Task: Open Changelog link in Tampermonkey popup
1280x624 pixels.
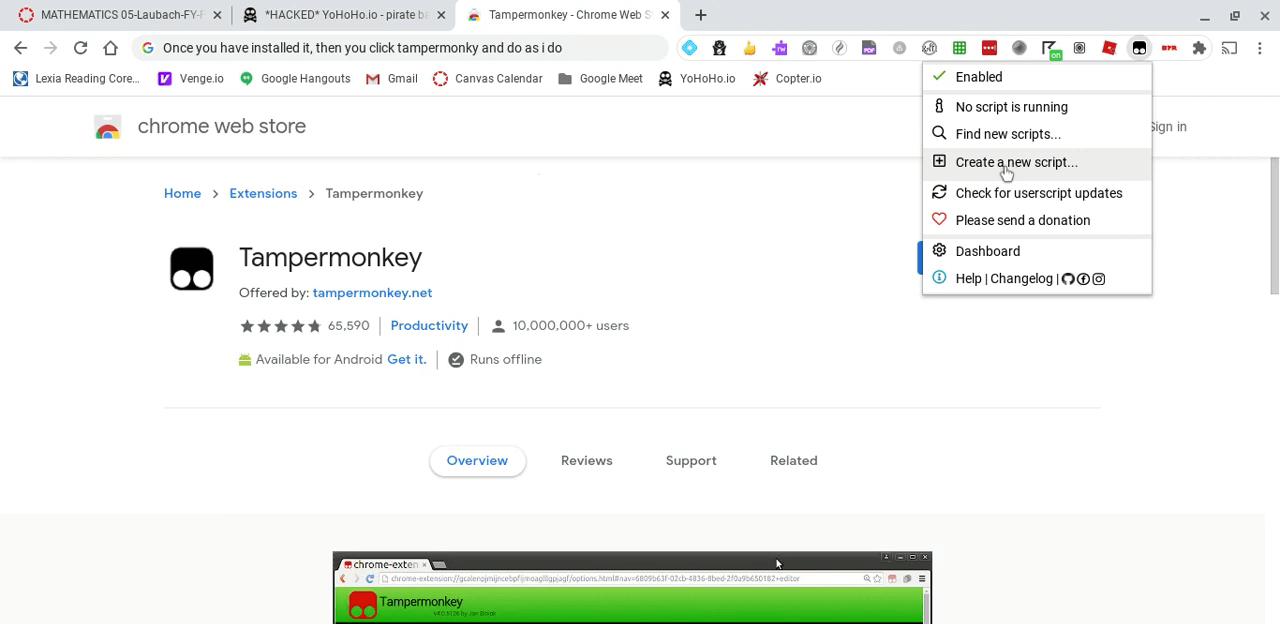Action: click(1021, 279)
